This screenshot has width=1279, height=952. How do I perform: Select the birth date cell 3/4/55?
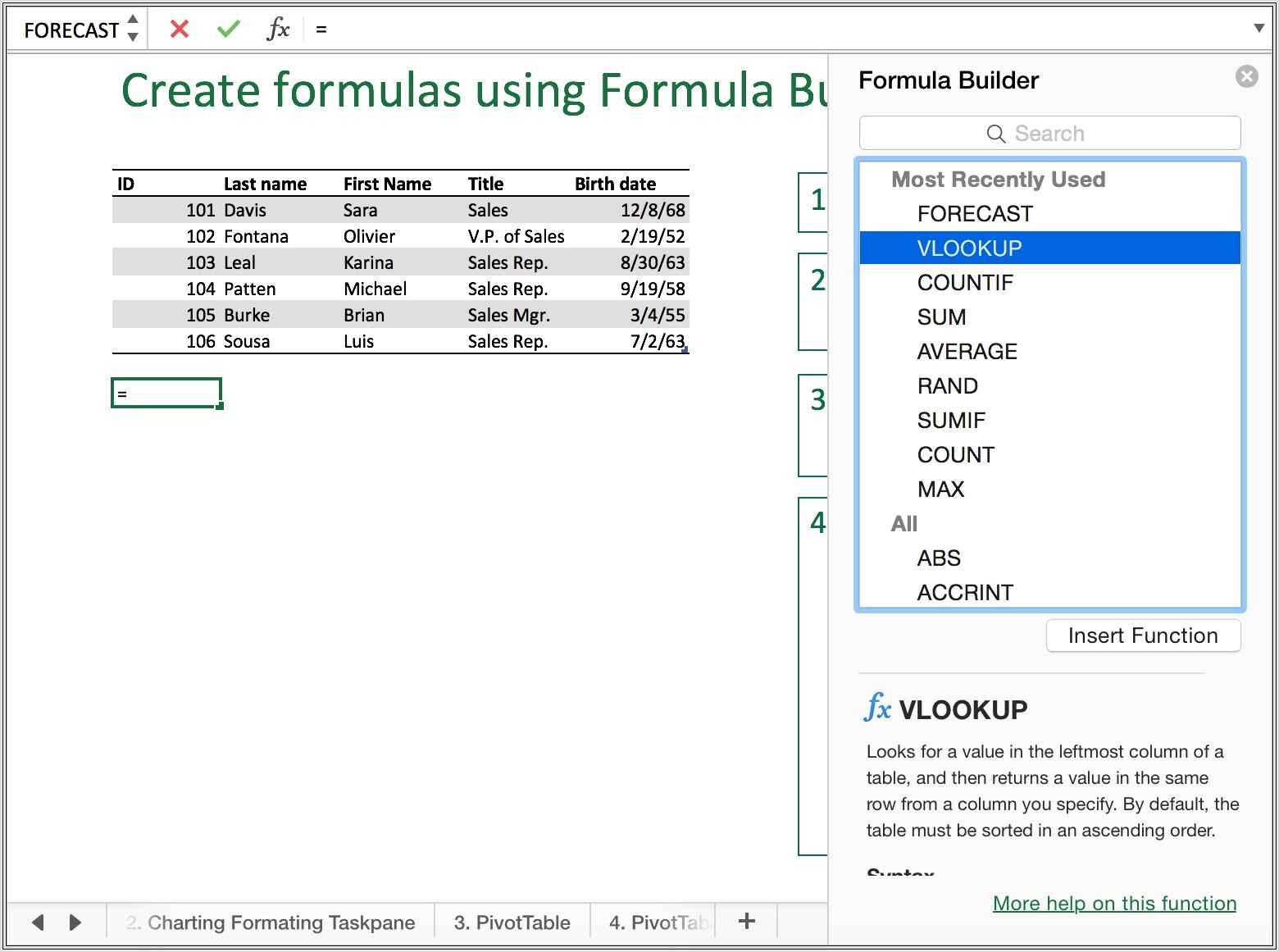[x=658, y=315]
